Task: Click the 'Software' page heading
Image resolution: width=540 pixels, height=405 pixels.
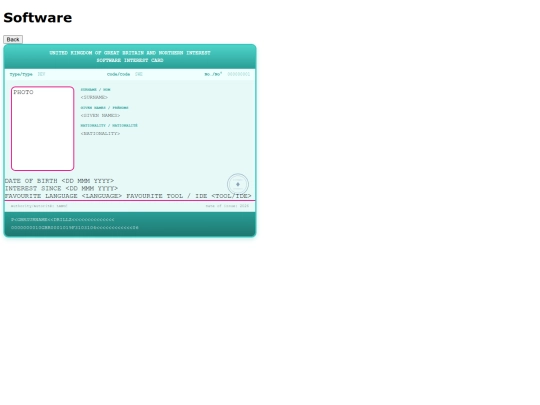Action: tap(38, 18)
